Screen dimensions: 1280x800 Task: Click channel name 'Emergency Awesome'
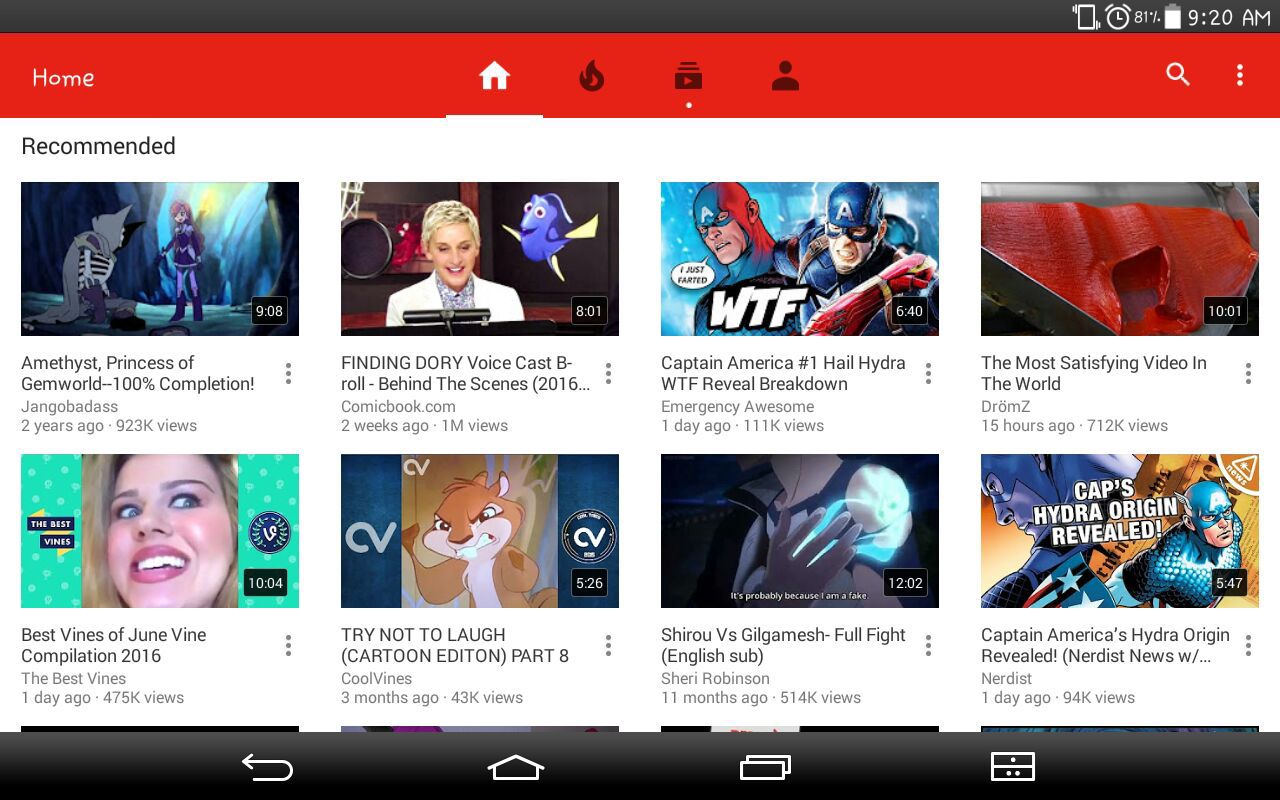(738, 407)
